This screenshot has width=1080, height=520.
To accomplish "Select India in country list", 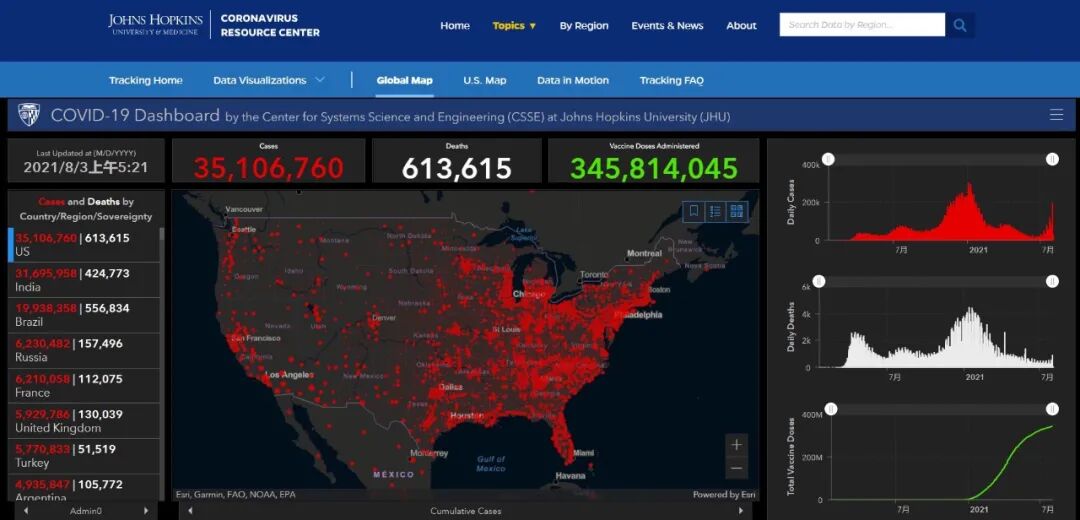I will click(83, 280).
